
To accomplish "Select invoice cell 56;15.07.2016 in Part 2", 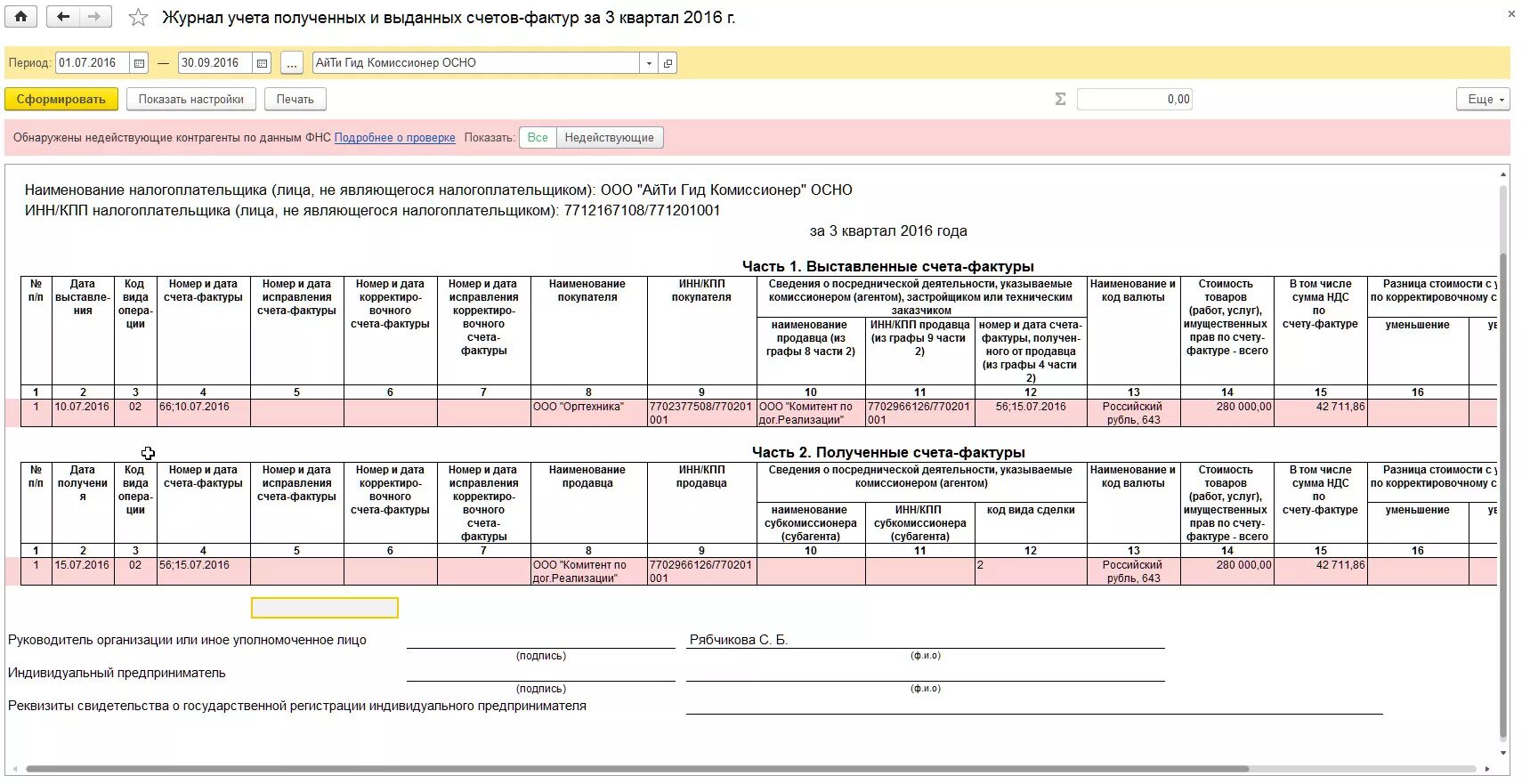I will [203, 571].
